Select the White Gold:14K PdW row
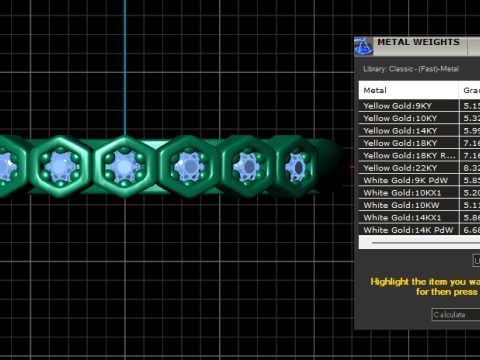 coord(419,230)
